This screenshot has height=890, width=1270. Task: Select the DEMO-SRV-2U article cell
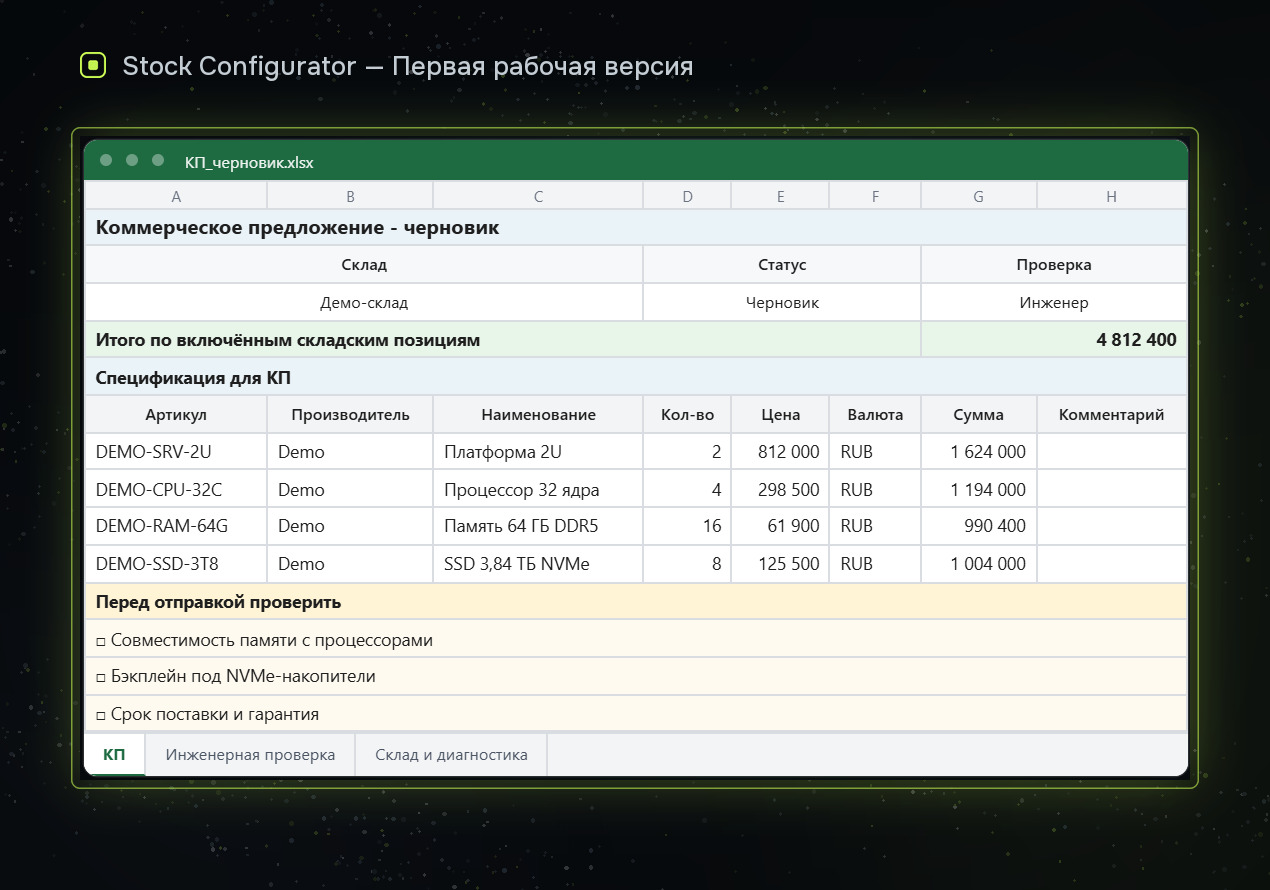click(176, 452)
